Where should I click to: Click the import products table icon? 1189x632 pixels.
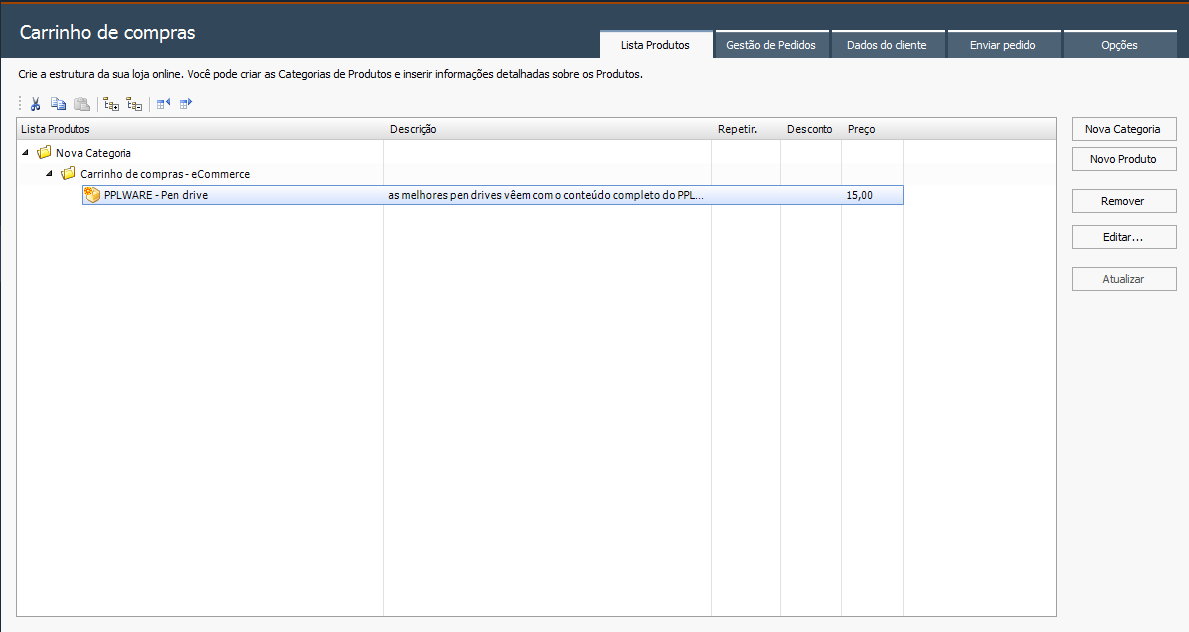tap(163, 103)
